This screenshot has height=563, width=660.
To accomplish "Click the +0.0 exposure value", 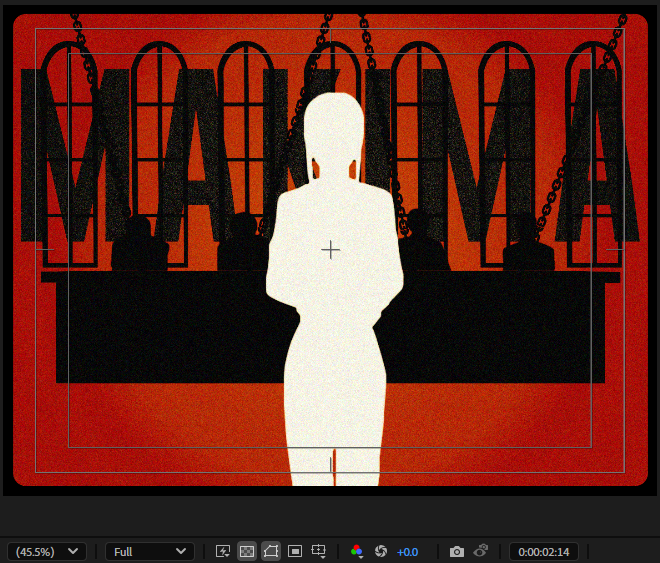I will (x=407, y=552).
